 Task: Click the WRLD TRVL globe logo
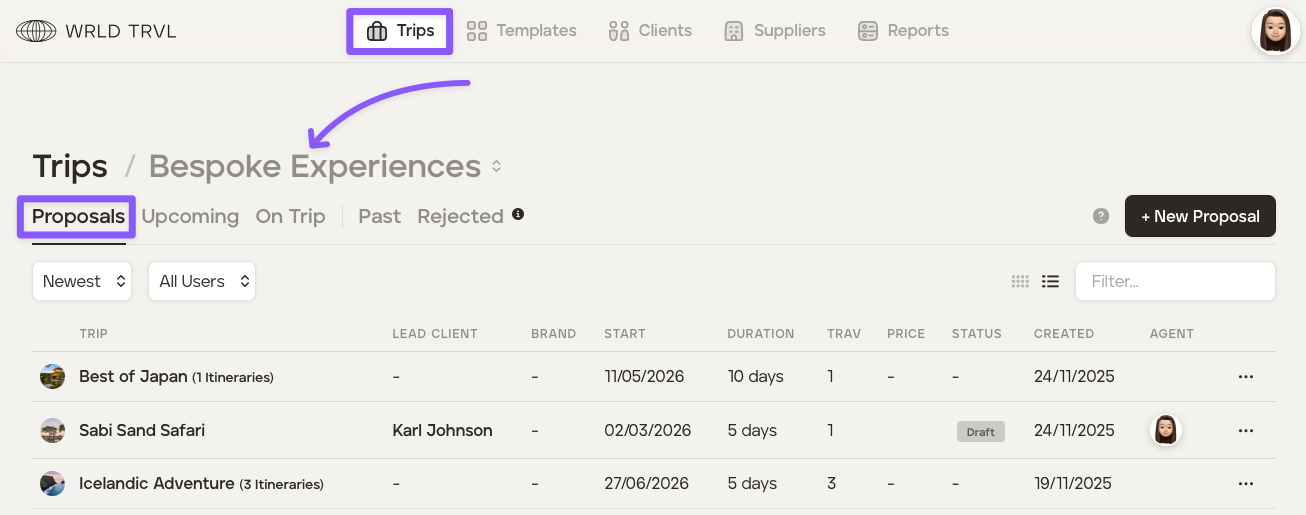coord(36,31)
